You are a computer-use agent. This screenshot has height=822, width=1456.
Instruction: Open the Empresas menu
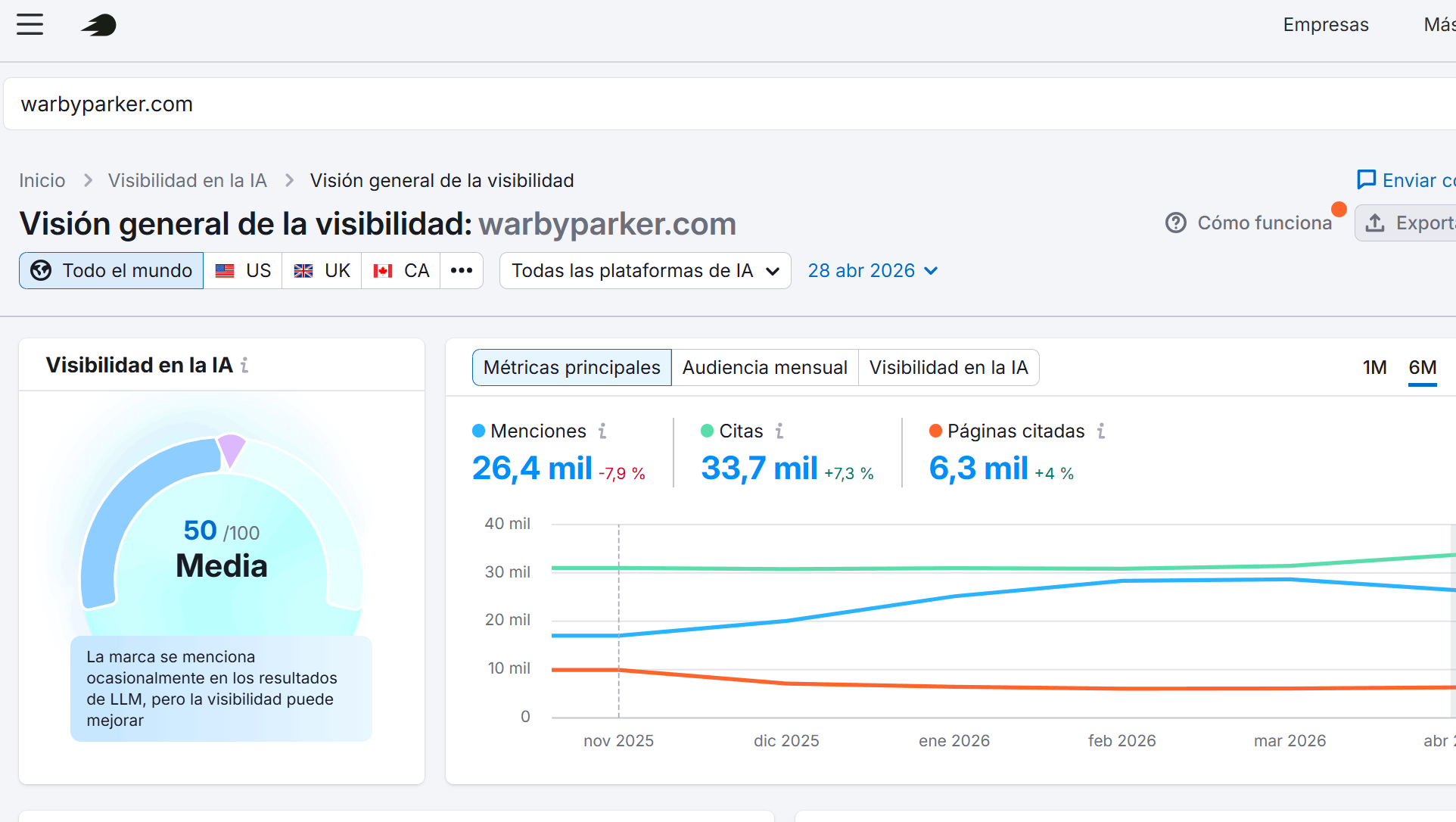1326,25
